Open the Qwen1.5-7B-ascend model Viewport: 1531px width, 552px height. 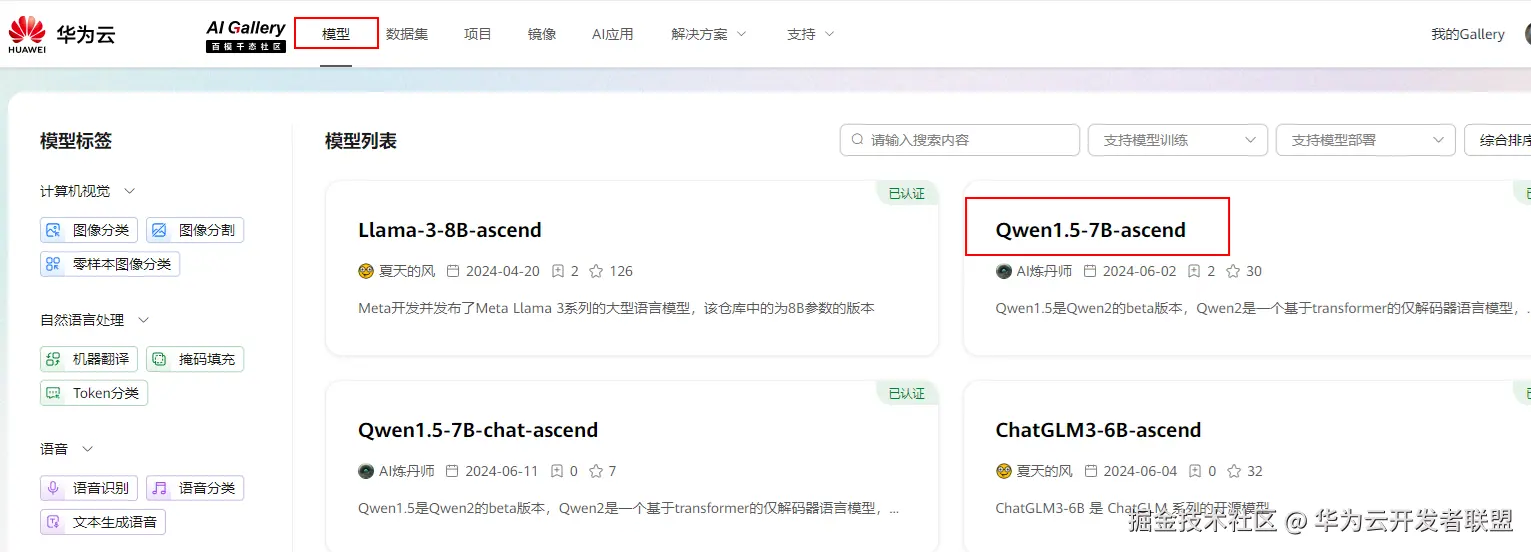coord(1091,230)
